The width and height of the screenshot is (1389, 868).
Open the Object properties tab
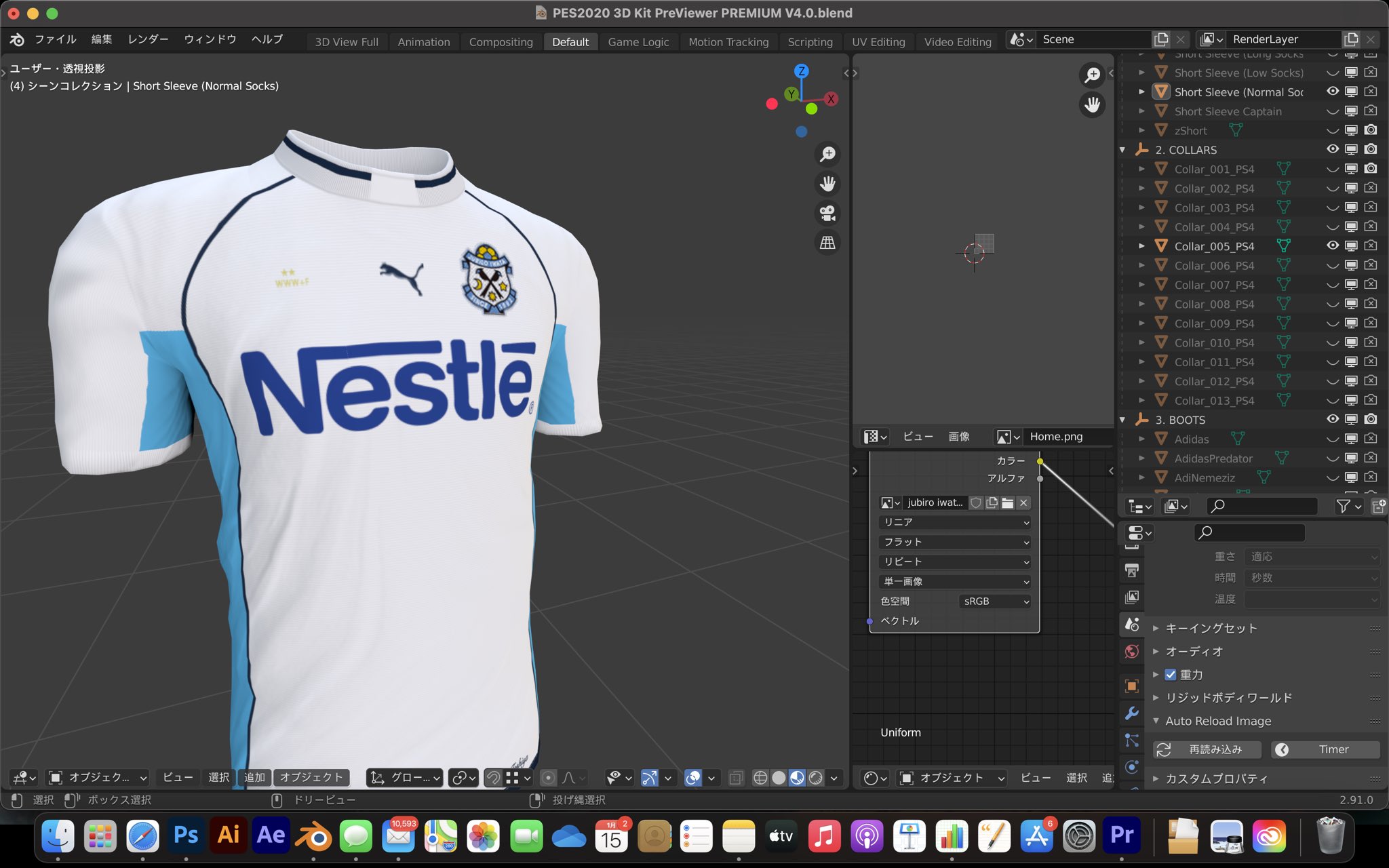1131,686
